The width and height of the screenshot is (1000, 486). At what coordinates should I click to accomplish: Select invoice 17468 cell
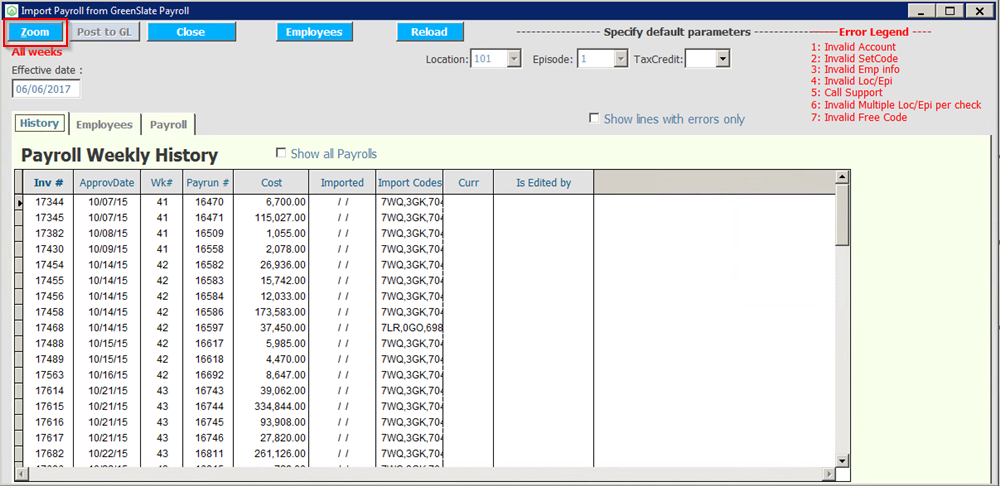48,328
